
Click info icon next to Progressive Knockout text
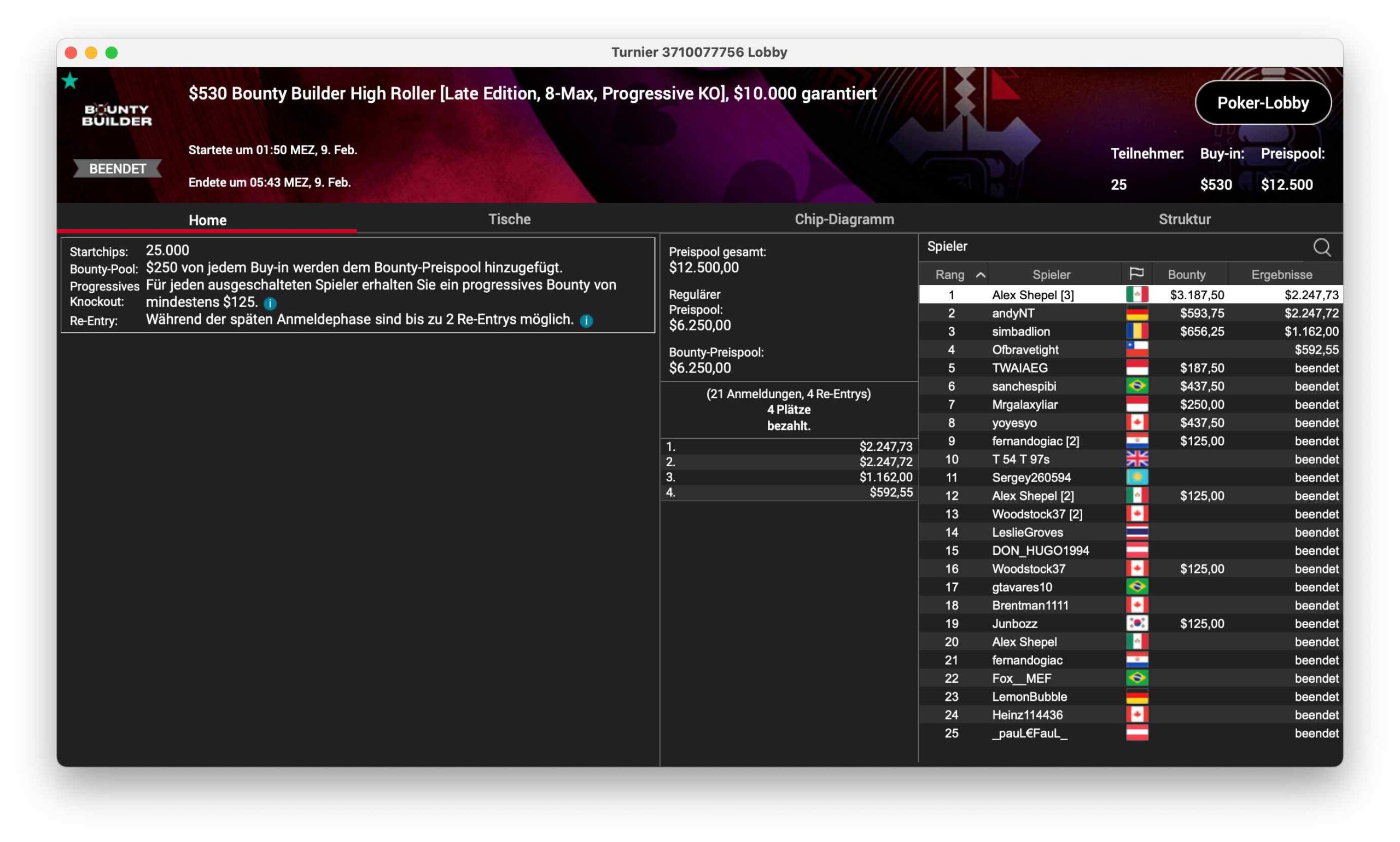click(x=270, y=304)
